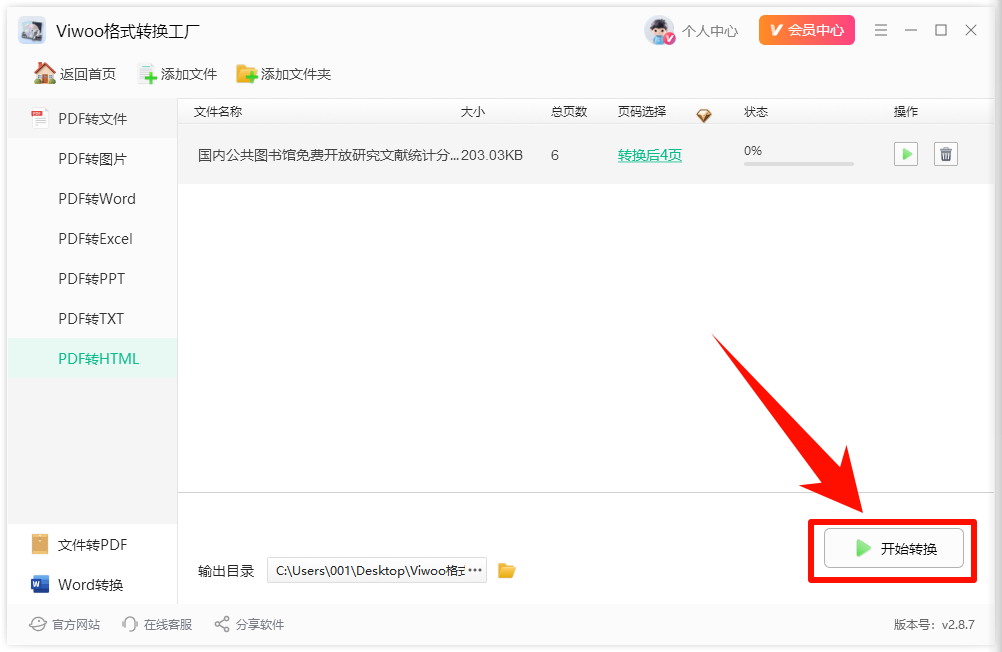1002x652 pixels.
Task: Maximize the Viwoo window
Action: tap(941, 30)
